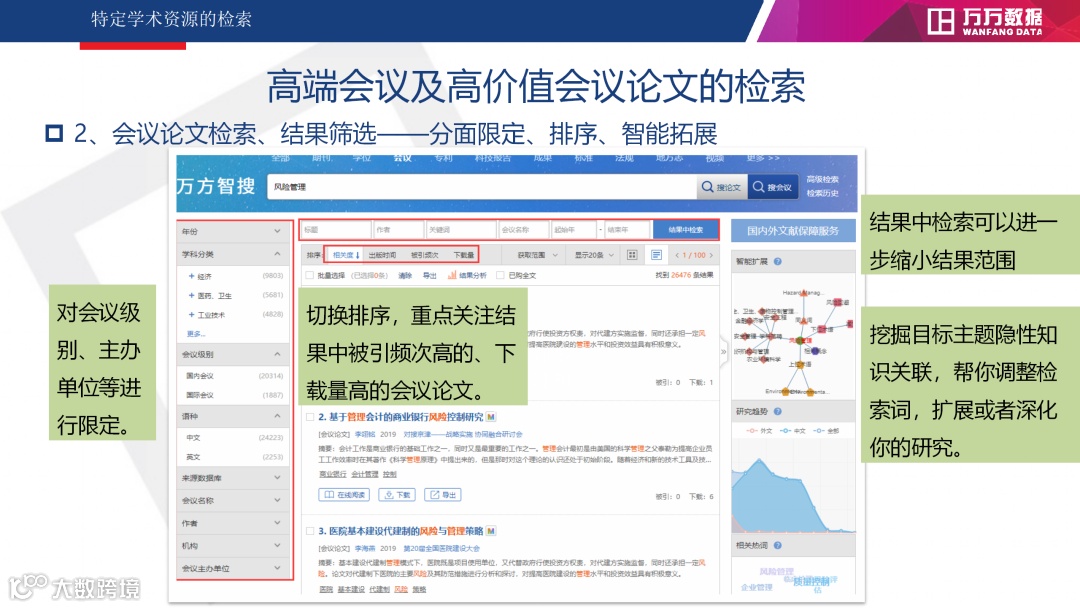The image size is (1080, 608).
Task: Filter by 国际会议 conference level
Action: [x=200, y=395]
